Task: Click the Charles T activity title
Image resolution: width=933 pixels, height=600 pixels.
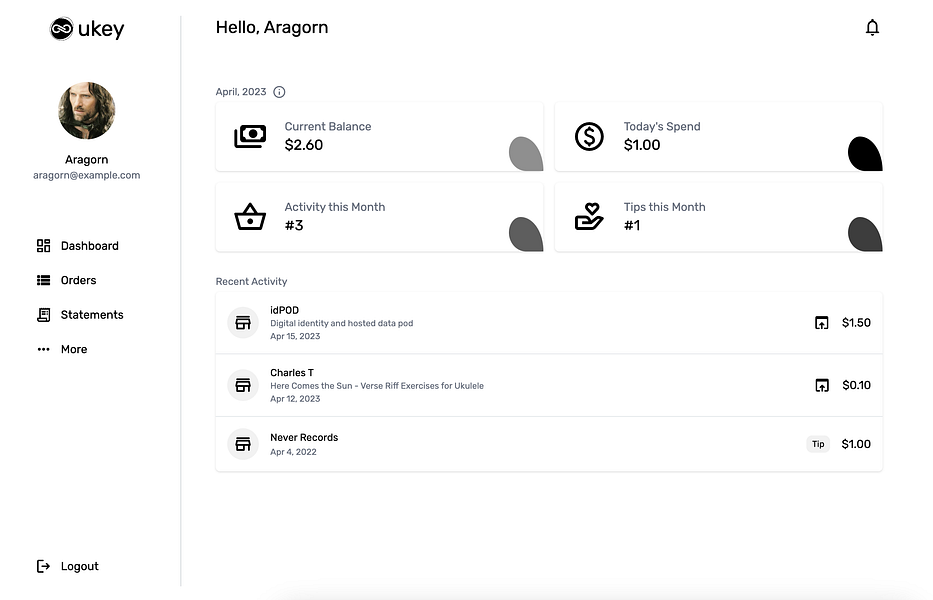Action: click(292, 373)
